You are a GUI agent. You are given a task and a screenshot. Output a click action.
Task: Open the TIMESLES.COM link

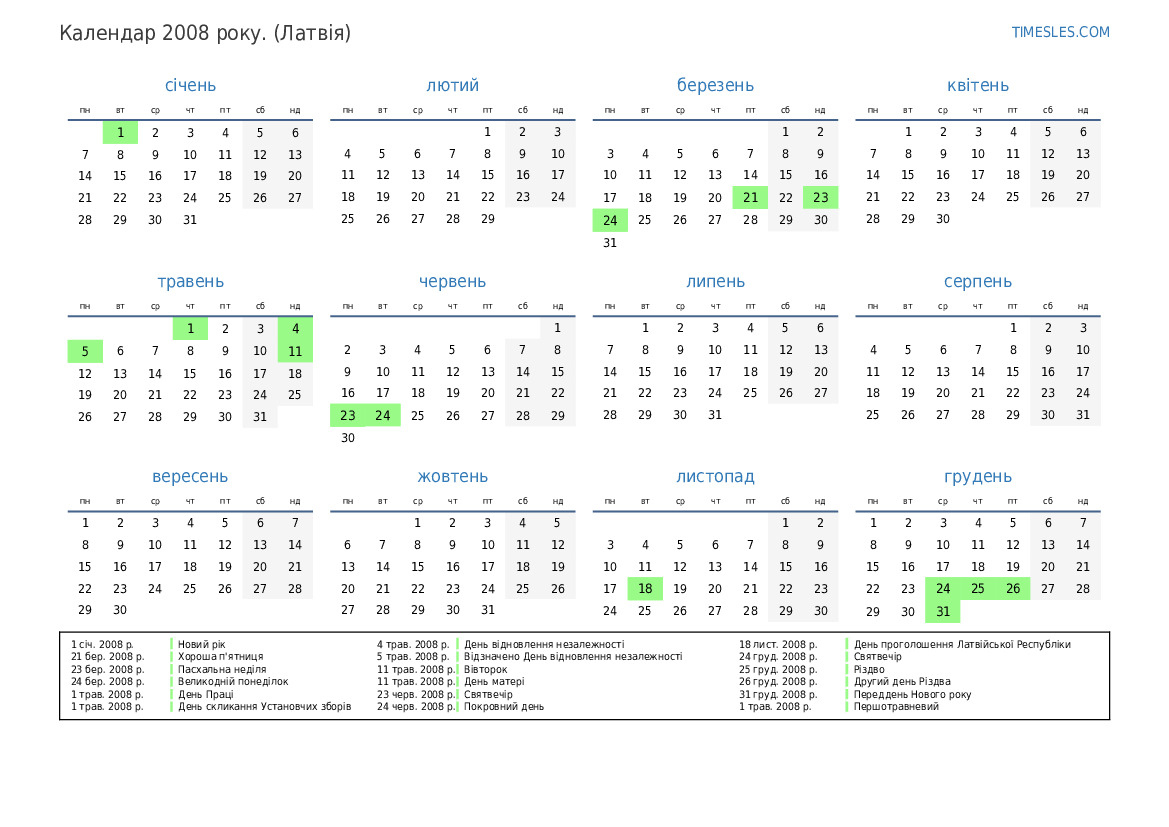pos(1060,32)
